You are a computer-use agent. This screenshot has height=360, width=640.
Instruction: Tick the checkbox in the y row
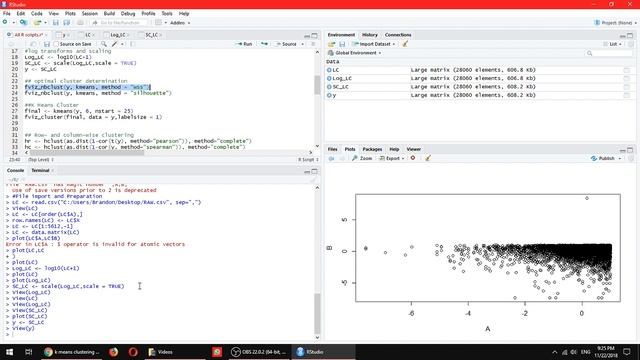tap(627, 95)
